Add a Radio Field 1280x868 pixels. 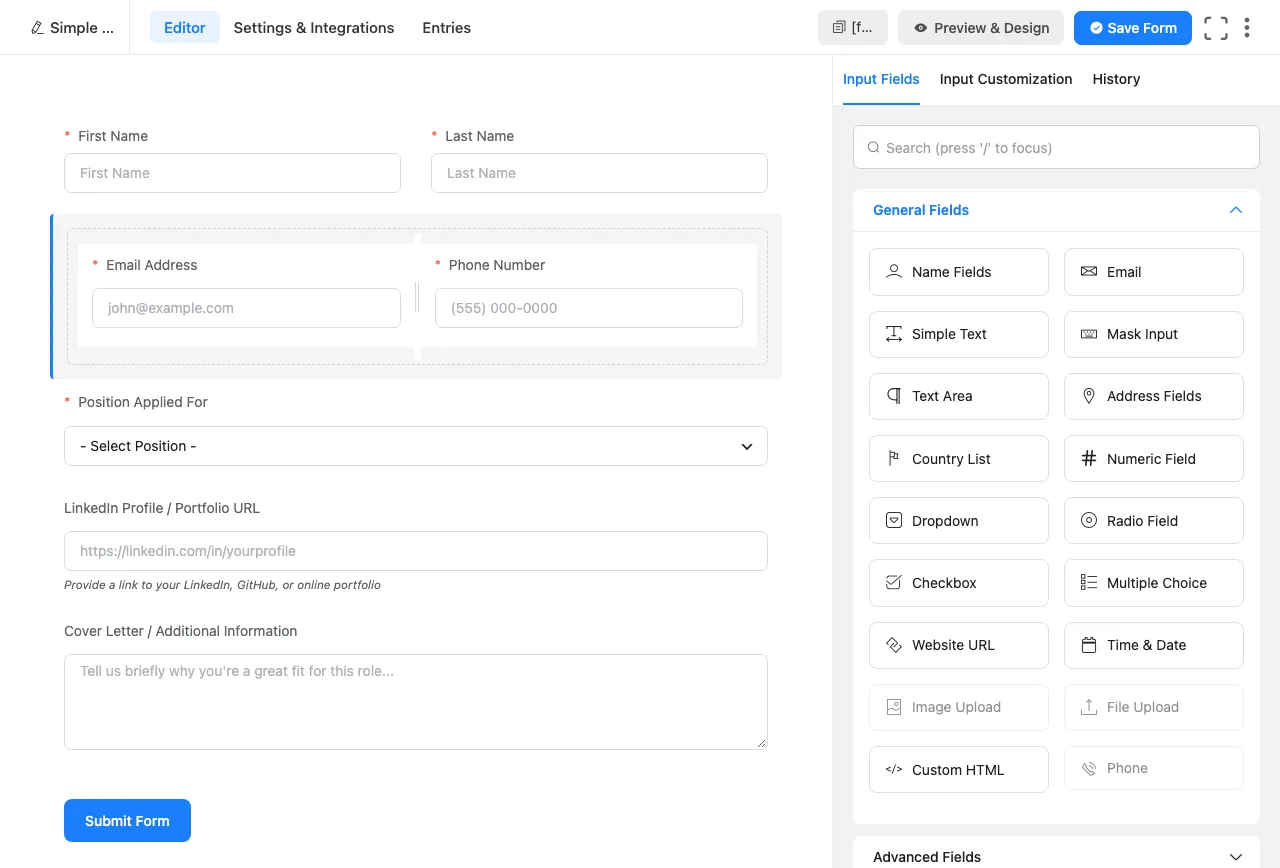tap(1154, 521)
